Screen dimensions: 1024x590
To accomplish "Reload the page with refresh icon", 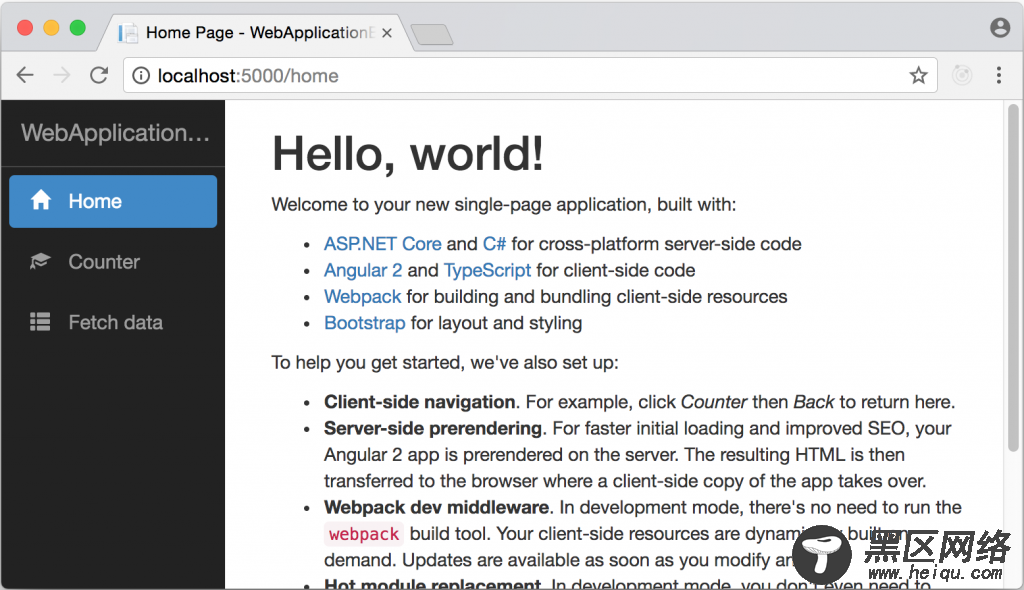I will (99, 75).
